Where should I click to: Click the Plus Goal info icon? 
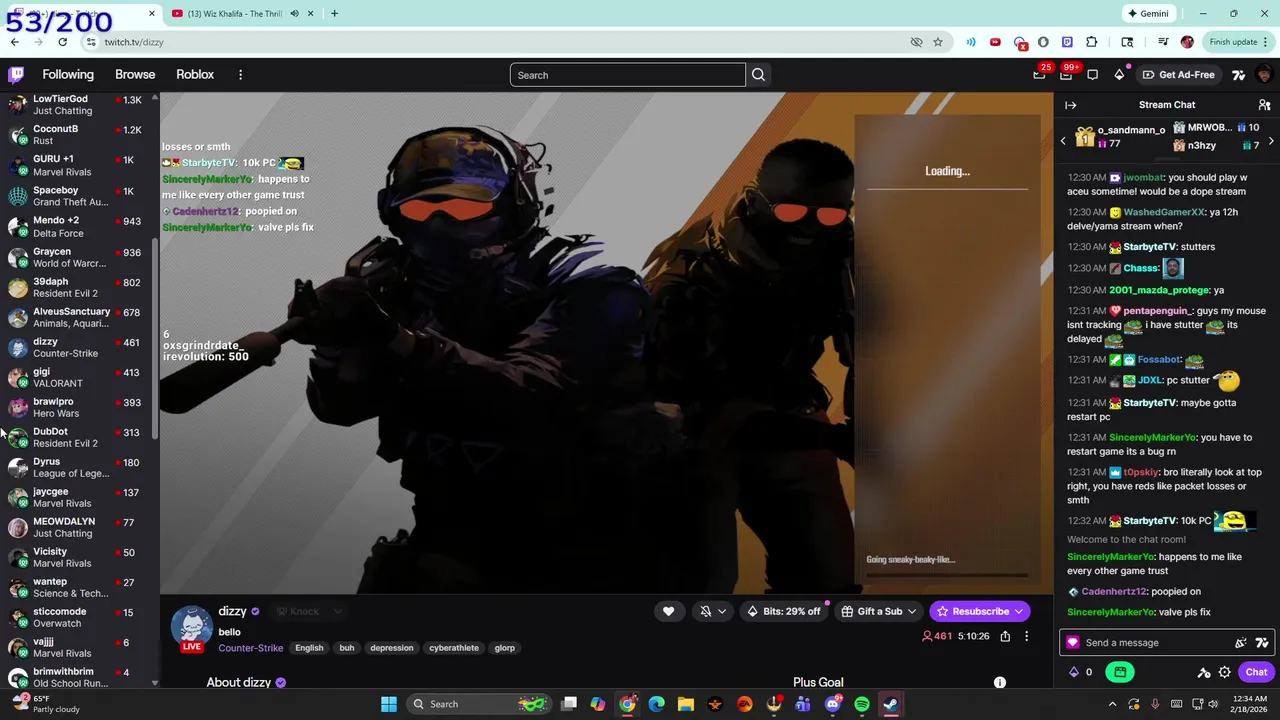pos(999,682)
